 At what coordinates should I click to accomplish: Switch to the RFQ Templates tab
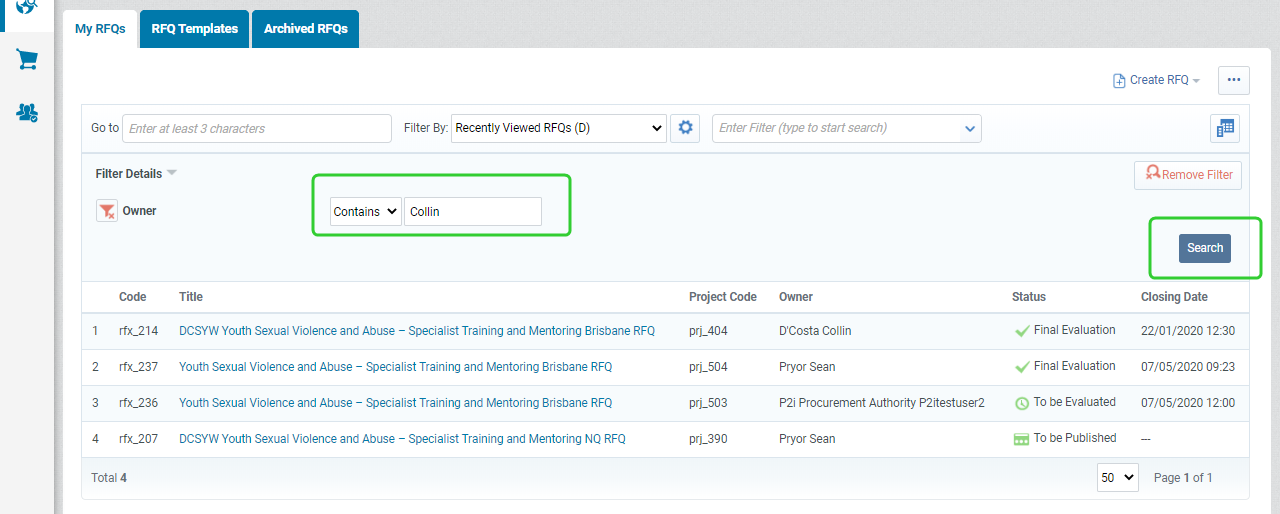(x=195, y=29)
